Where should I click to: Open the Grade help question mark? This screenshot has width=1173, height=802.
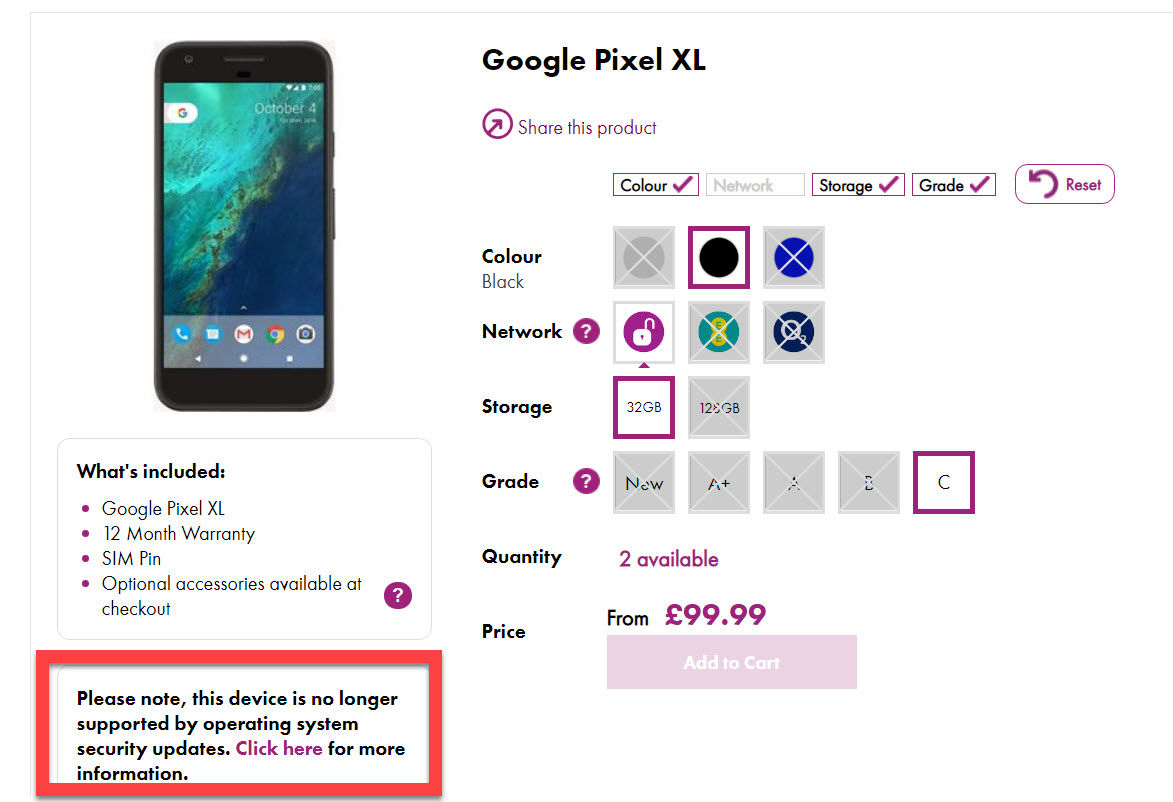(x=586, y=481)
